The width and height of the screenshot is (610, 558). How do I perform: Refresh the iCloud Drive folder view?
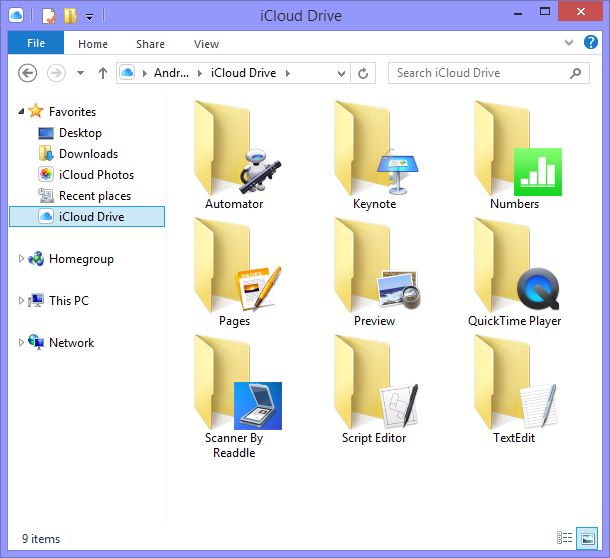coord(364,73)
